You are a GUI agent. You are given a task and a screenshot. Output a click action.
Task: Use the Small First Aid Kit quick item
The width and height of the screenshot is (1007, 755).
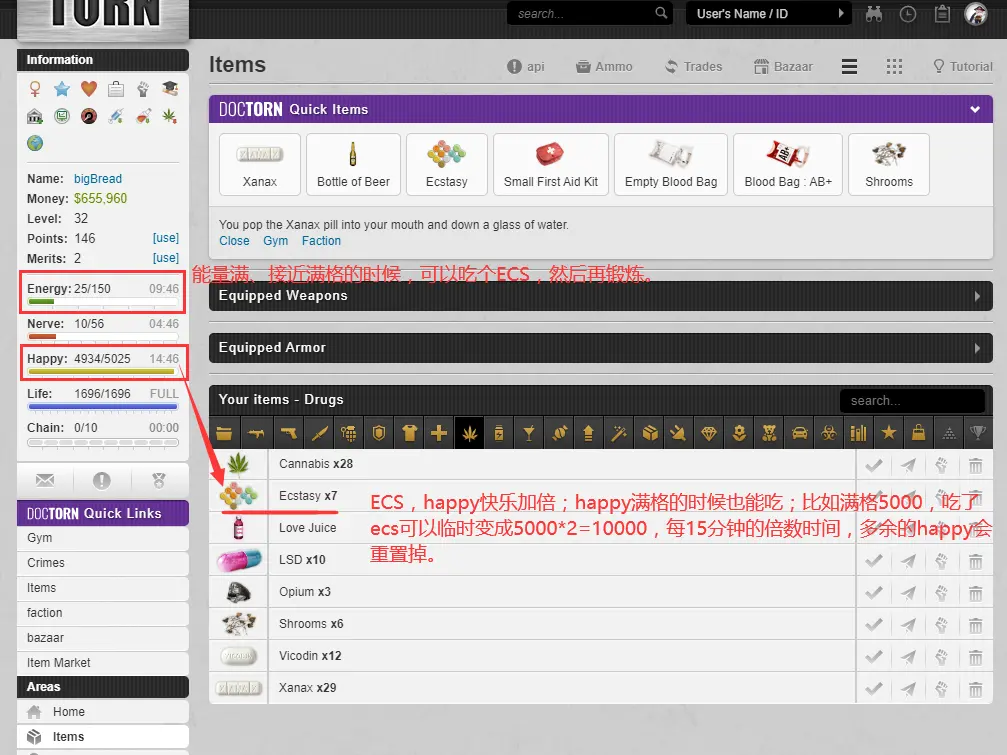coord(550,163)
